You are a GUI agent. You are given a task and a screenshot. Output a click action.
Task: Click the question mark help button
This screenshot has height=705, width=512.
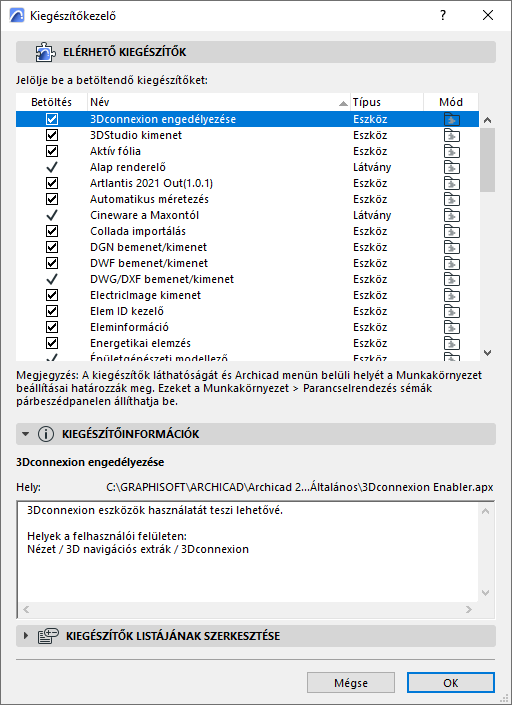click(x=443, y=15)
